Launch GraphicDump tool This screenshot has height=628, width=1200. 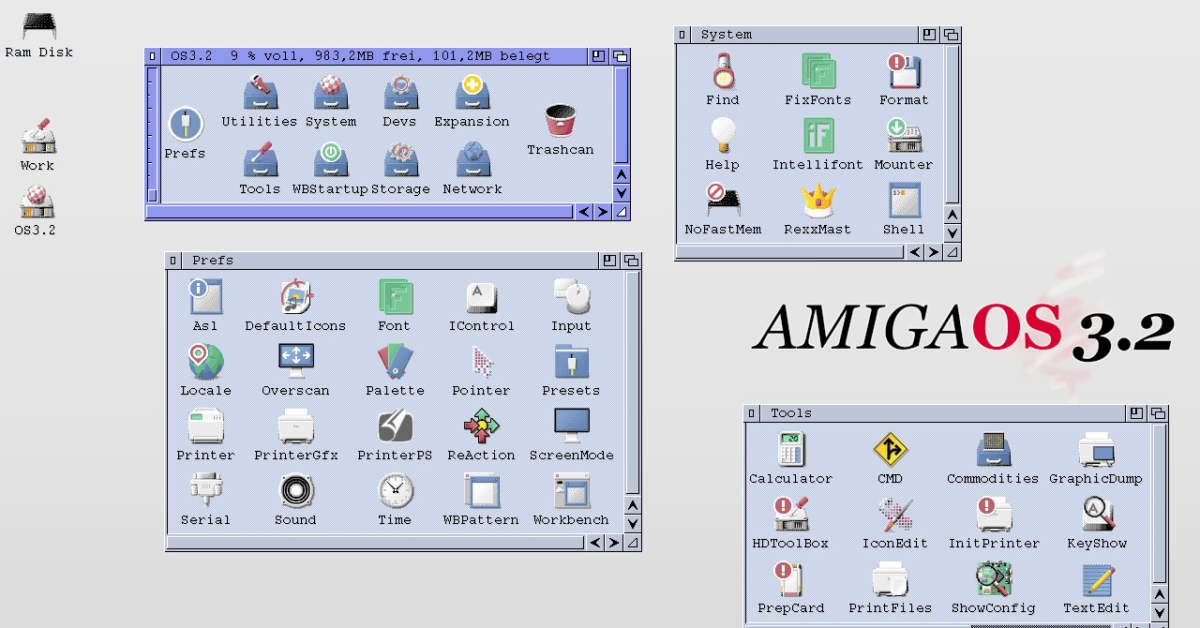click(1096, 450)
